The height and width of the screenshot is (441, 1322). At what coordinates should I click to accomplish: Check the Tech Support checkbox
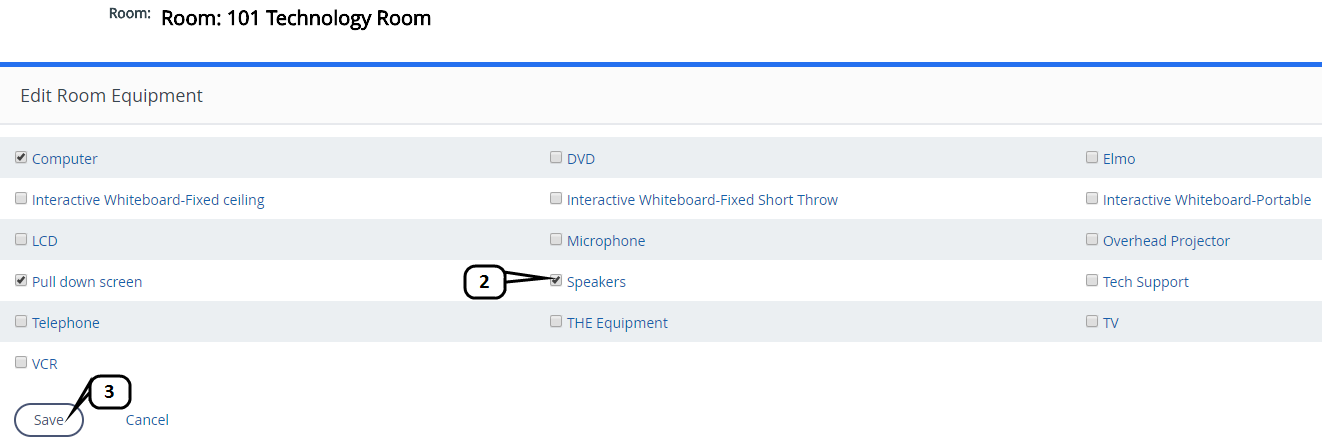pos(1092,281)
